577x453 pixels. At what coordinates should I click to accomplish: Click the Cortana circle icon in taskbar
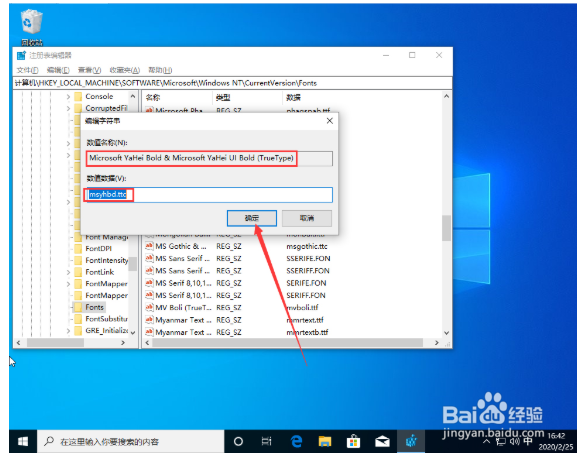238,441
